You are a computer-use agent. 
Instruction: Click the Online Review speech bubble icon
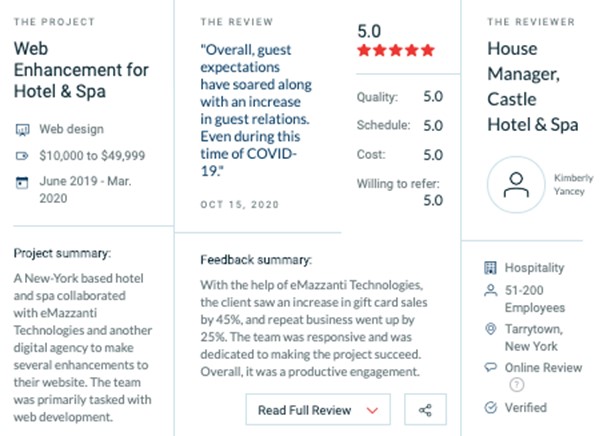click(490, 367)
